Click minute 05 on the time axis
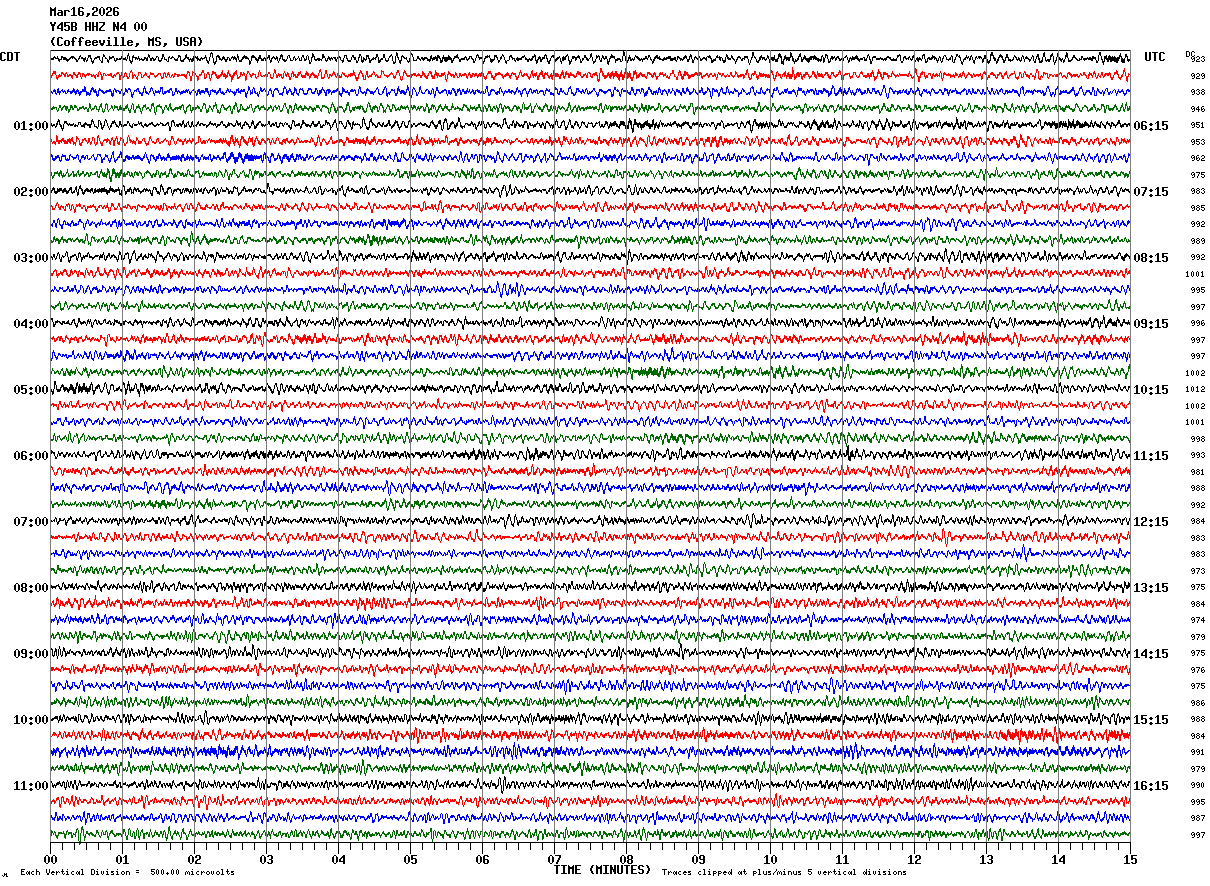Screen dimensions: 1210x886 410,859
